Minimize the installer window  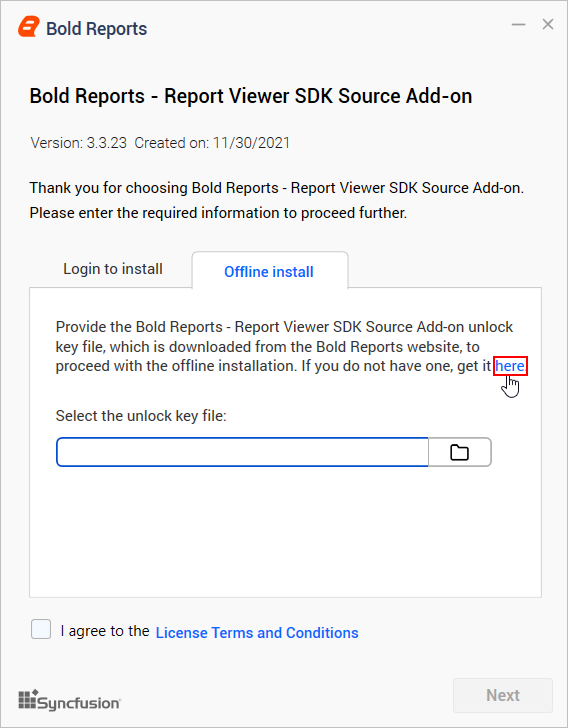(x=518, y=24)
